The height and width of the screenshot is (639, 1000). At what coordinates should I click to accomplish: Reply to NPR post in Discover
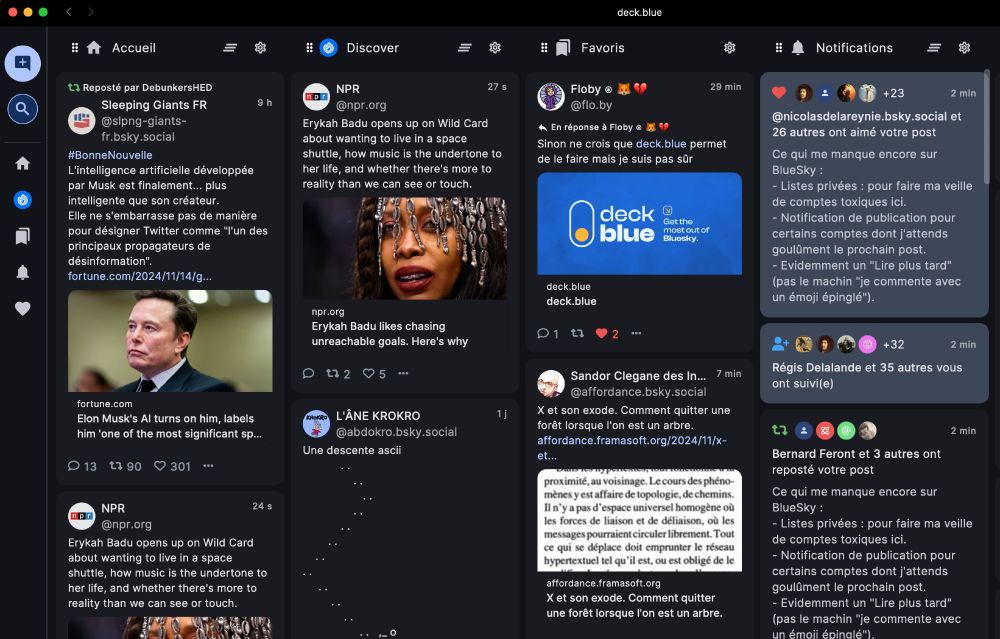pyautogui.click(x=309, y=374)
